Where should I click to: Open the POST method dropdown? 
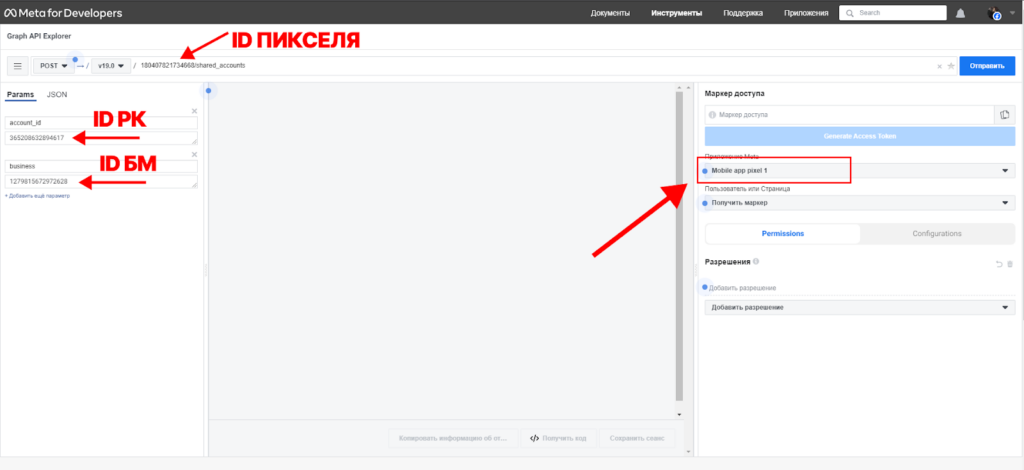coord(54,66)
